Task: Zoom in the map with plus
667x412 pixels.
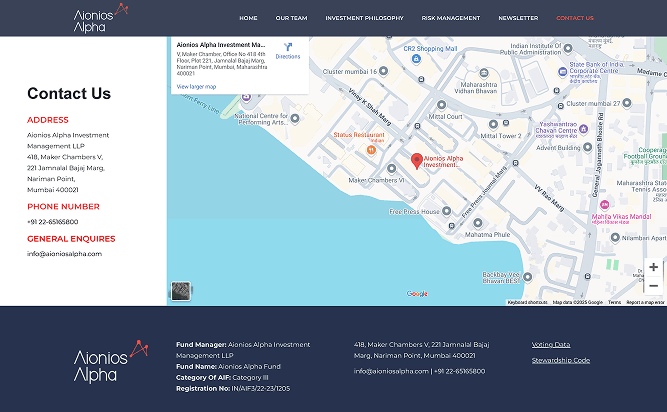Action: 653,267
